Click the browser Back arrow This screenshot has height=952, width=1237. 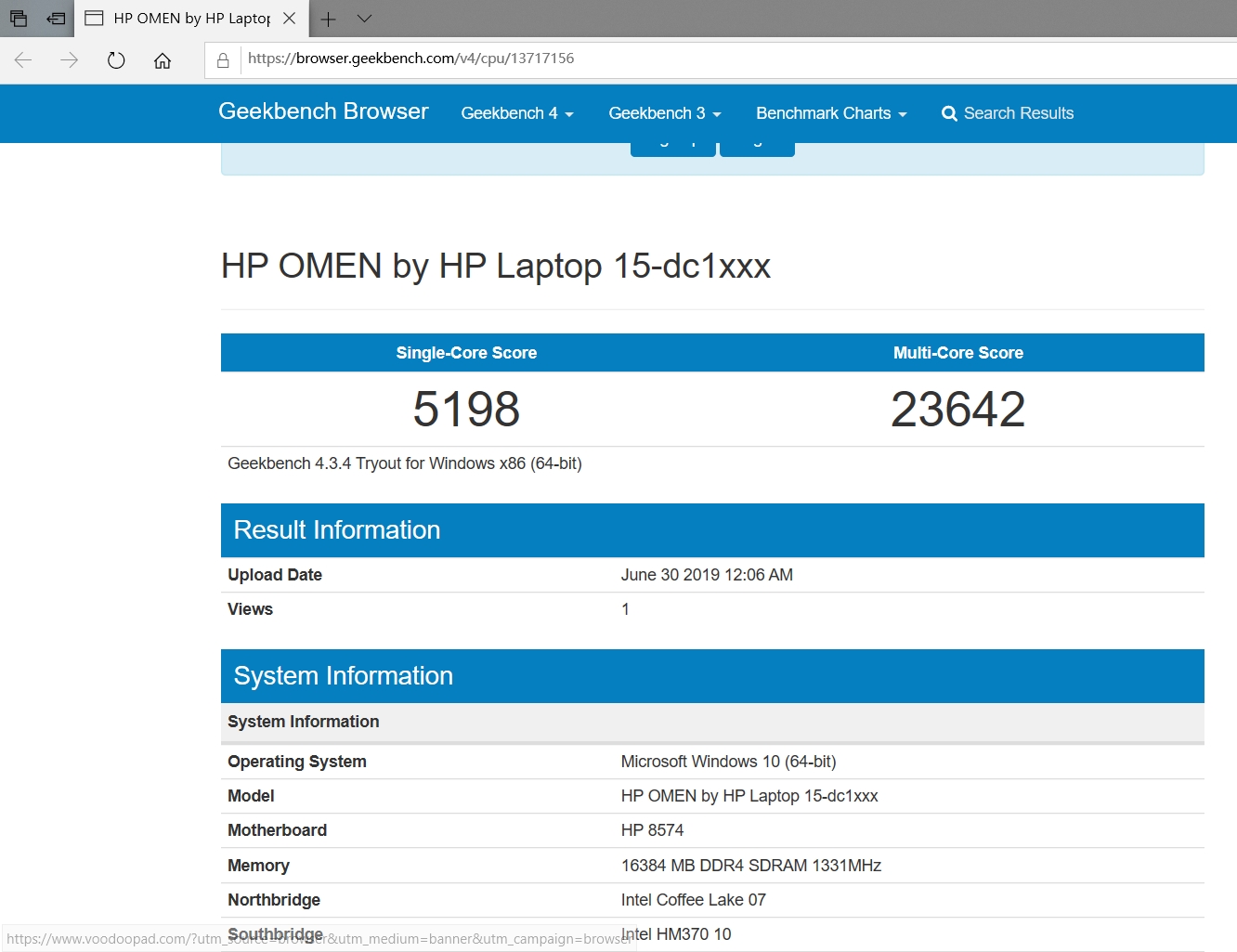click(23, 60)
